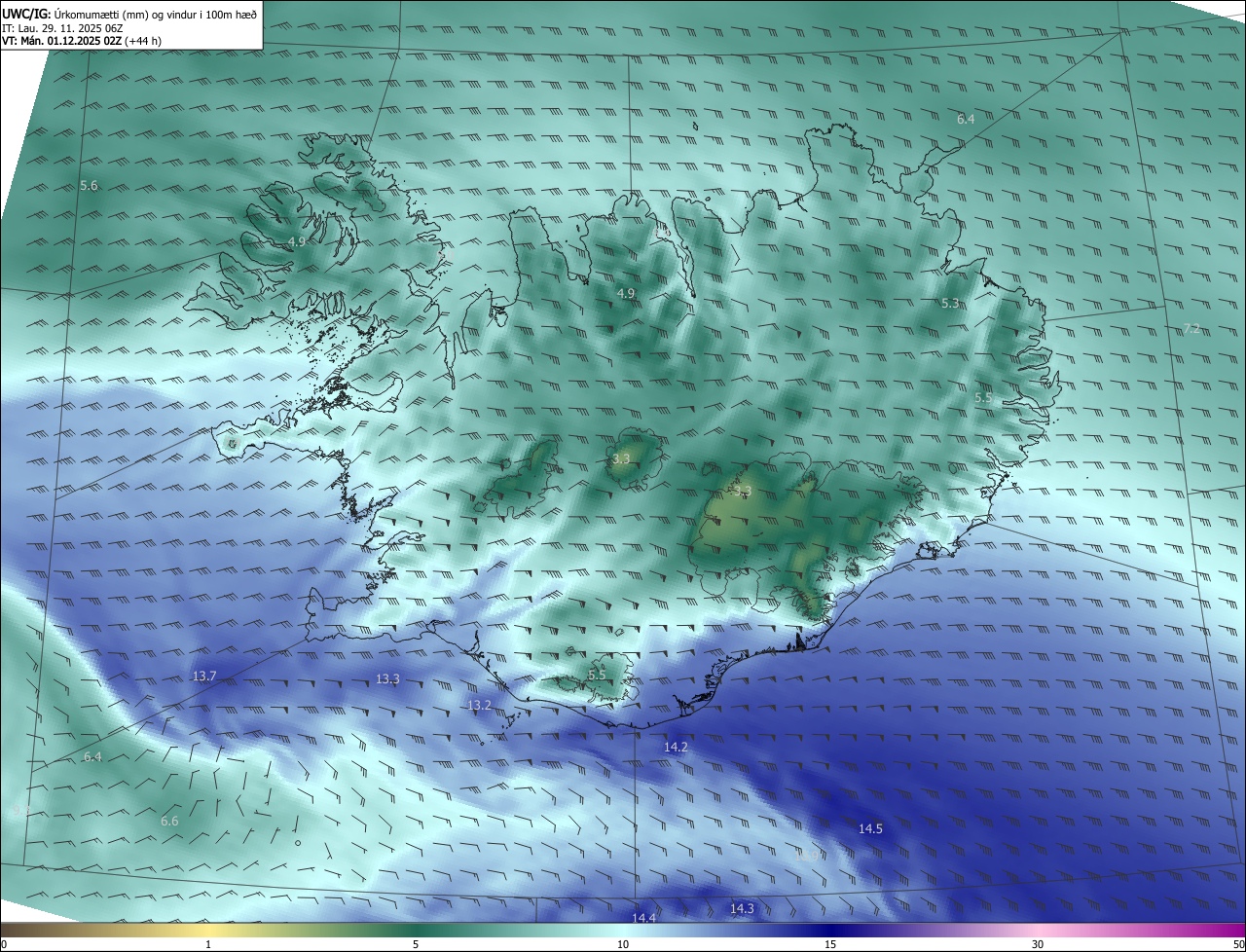Click the 14.4 value label on the map
1246x952 pixels.
coord(643,918)
